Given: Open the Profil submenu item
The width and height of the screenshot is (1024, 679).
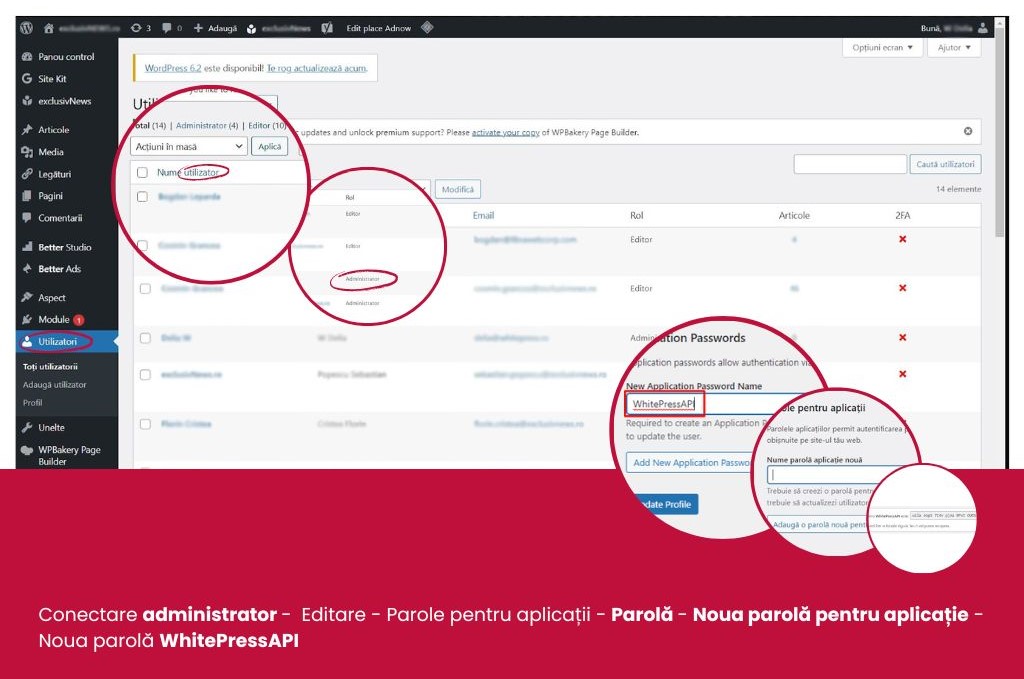Looking at the screenshot, I should tap(33, 403).
